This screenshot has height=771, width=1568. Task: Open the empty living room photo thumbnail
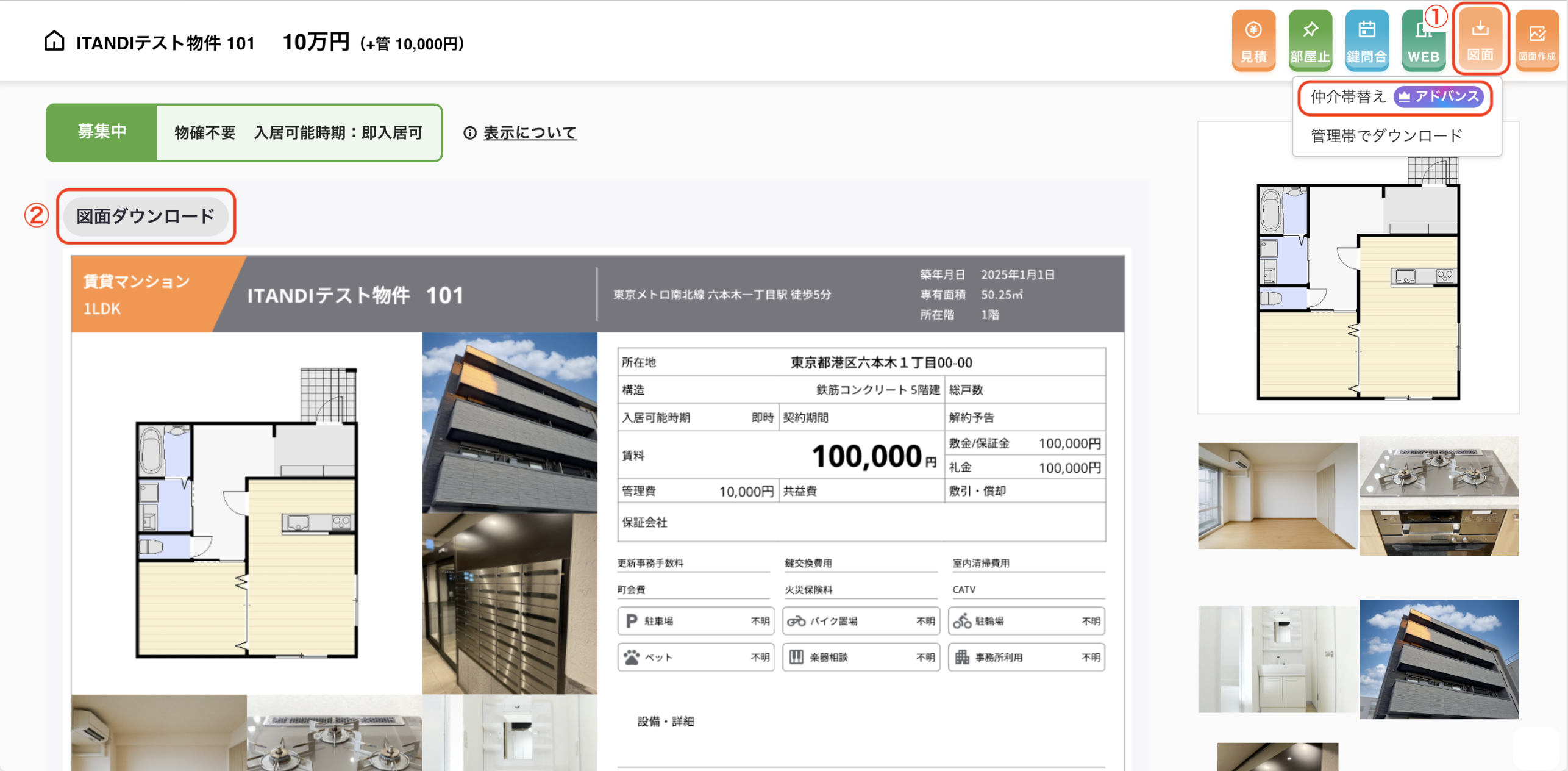1277,495
